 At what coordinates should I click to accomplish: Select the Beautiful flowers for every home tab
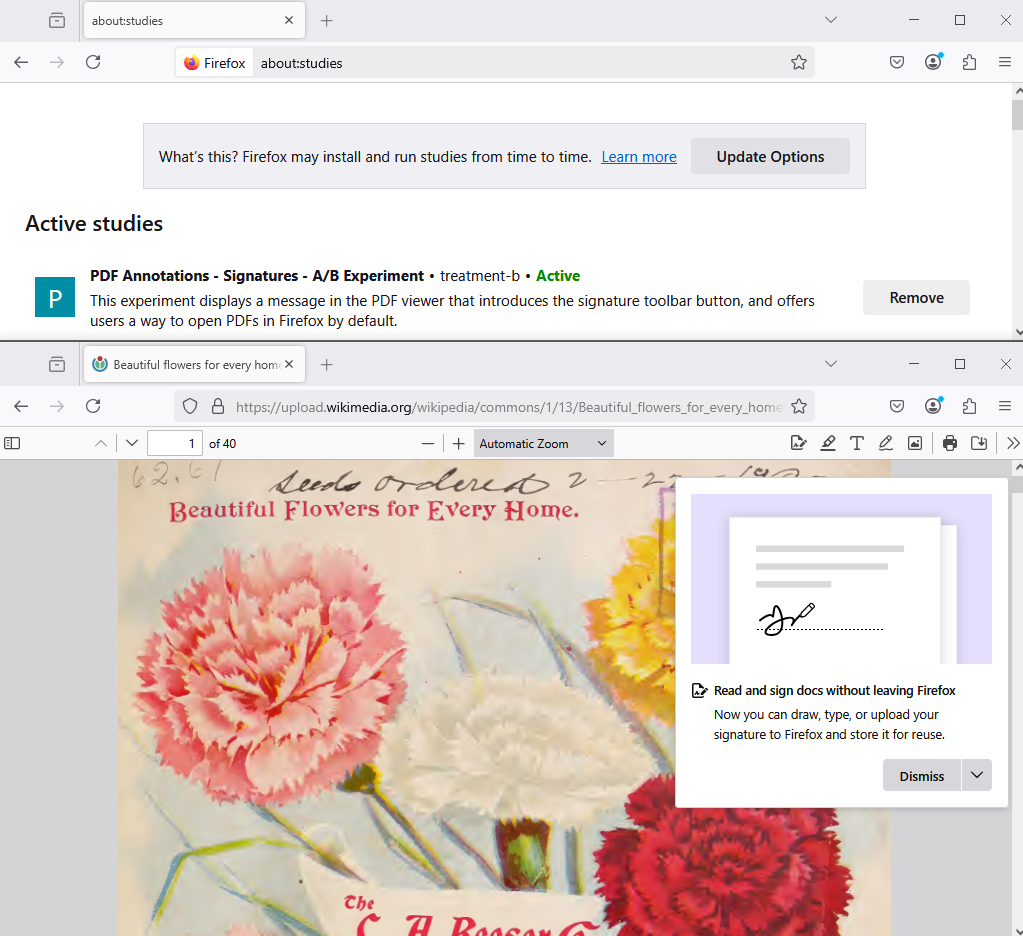194,365
